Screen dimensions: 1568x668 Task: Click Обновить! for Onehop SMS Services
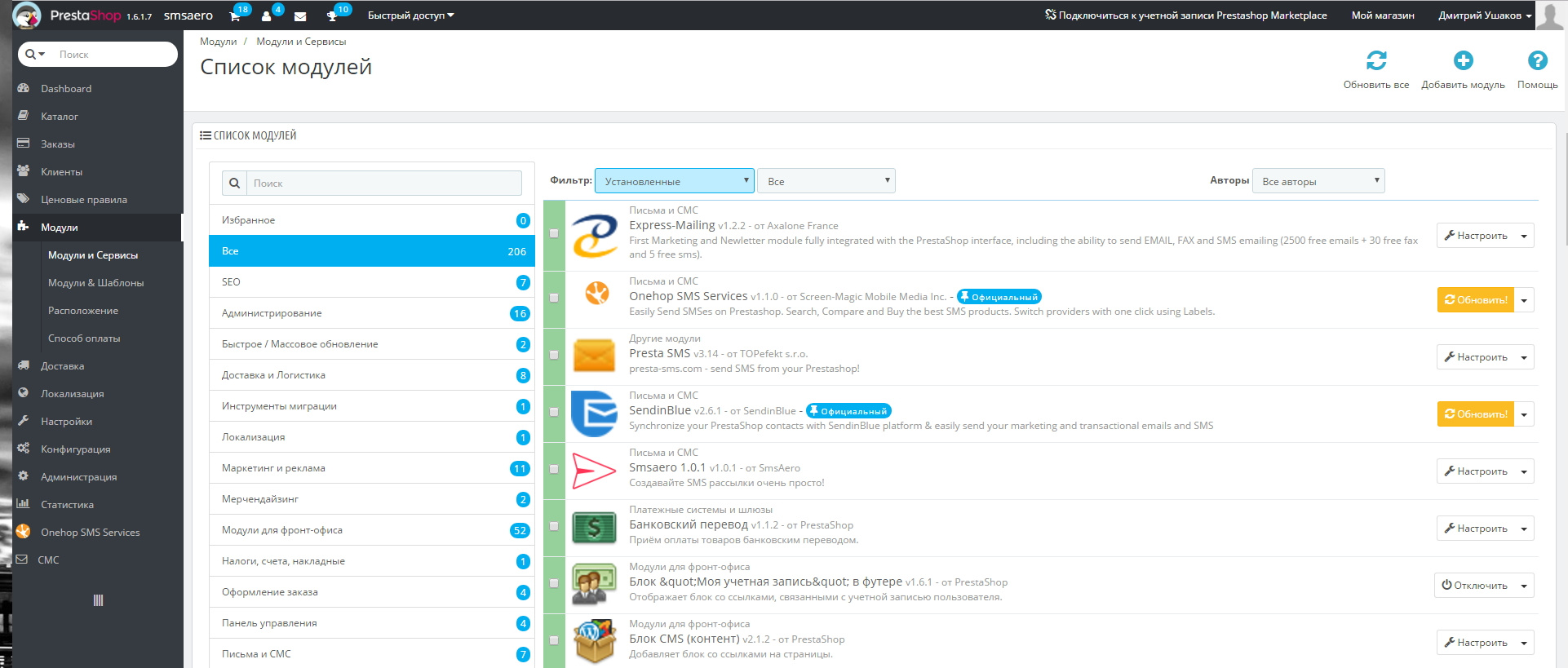tap(1476, 300)
